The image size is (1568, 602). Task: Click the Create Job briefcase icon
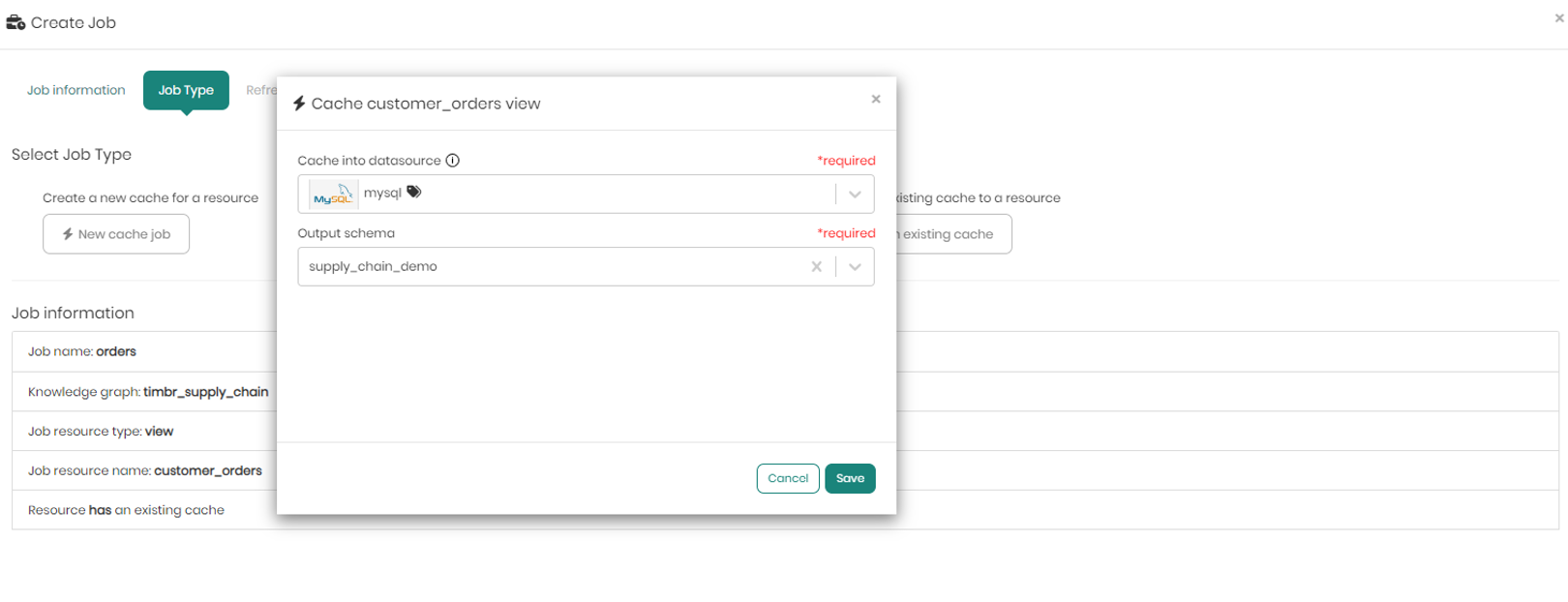tap(15, 22)
